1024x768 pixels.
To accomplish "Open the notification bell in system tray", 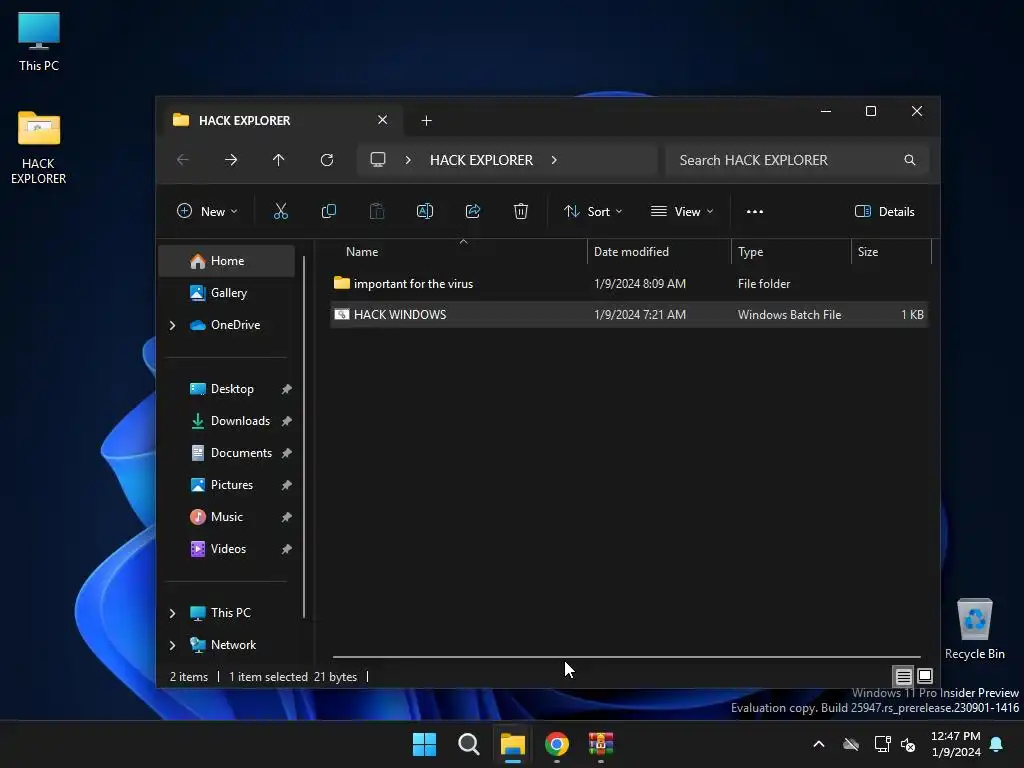I will click(x=996, y=744).
